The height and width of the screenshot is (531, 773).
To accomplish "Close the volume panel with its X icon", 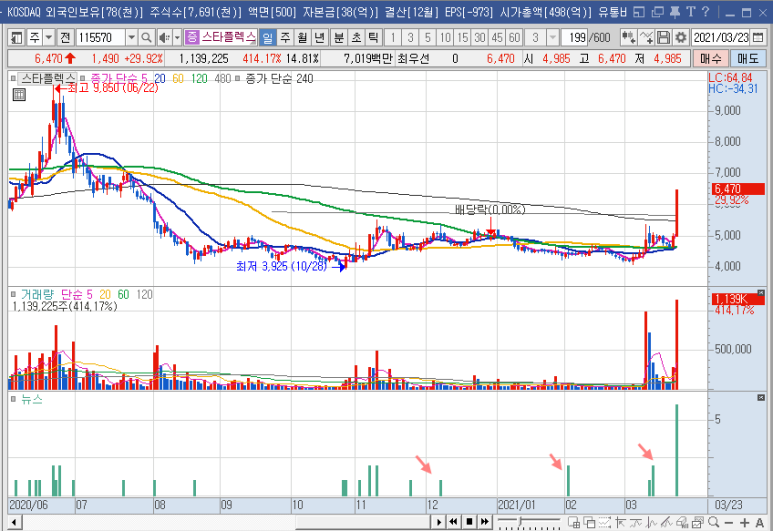I will [x=761, y=293].
